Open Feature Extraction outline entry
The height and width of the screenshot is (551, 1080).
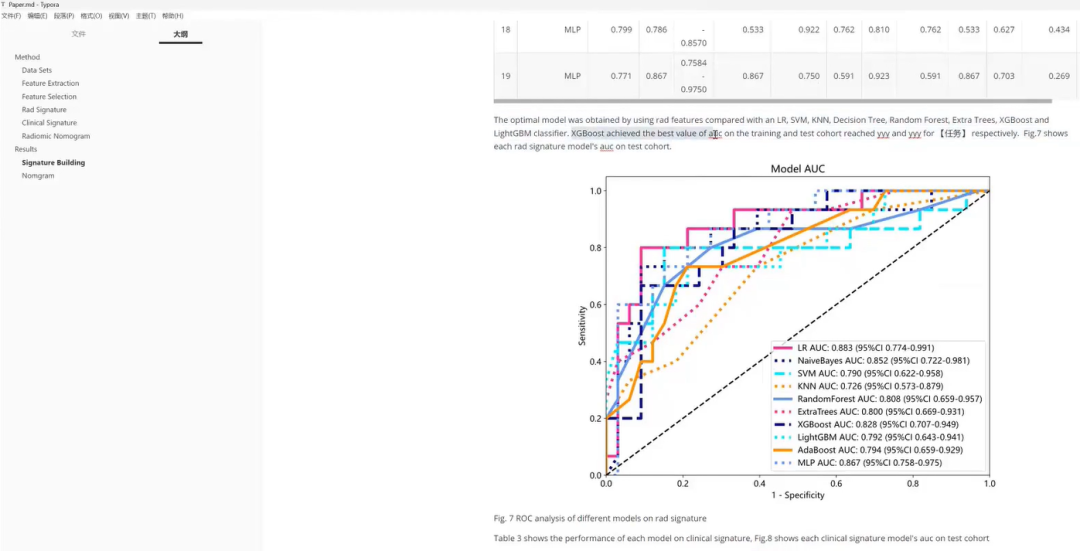[x=50, y=83]
